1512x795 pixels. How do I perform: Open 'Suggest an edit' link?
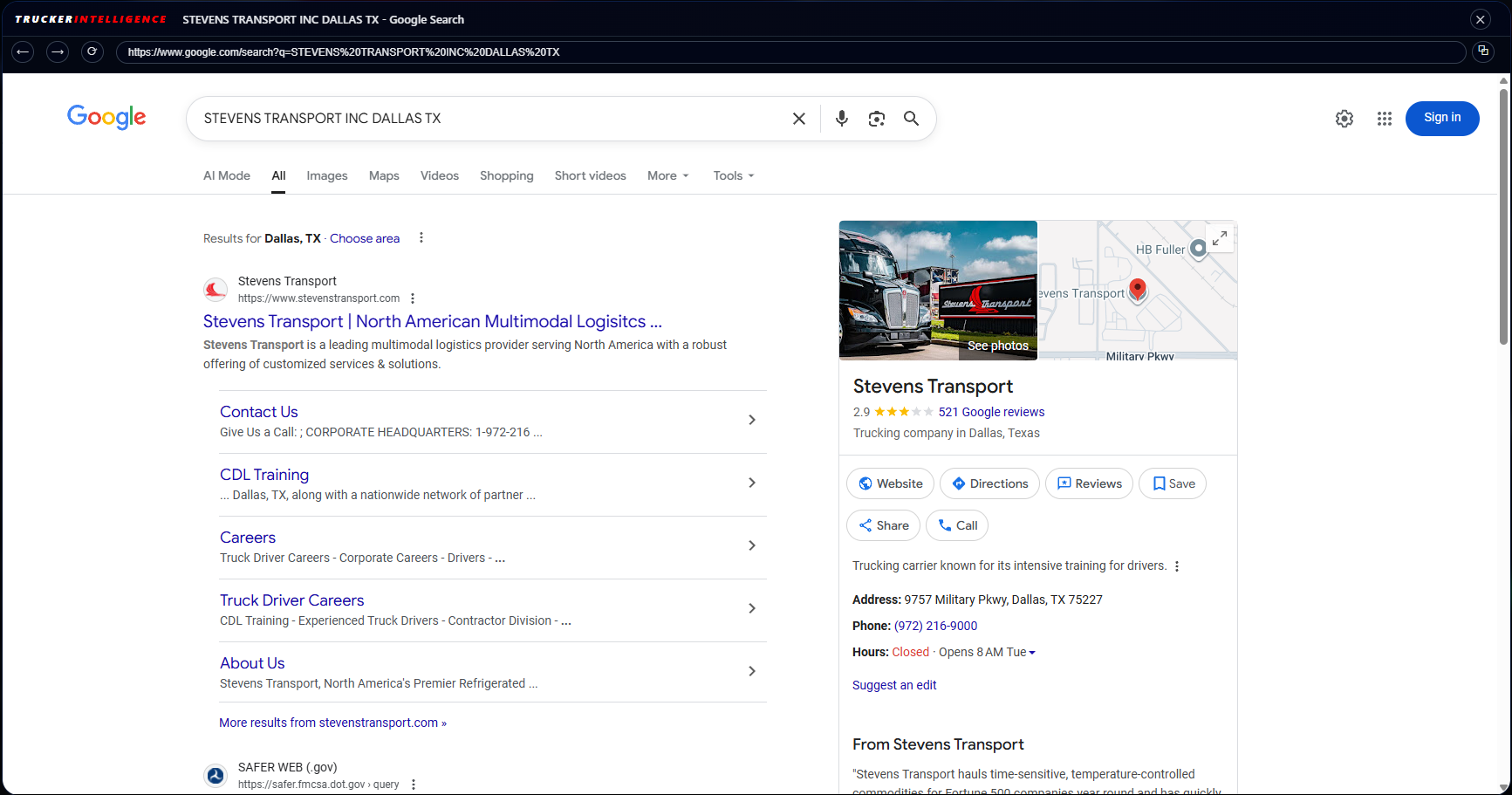tap(893, 685)
